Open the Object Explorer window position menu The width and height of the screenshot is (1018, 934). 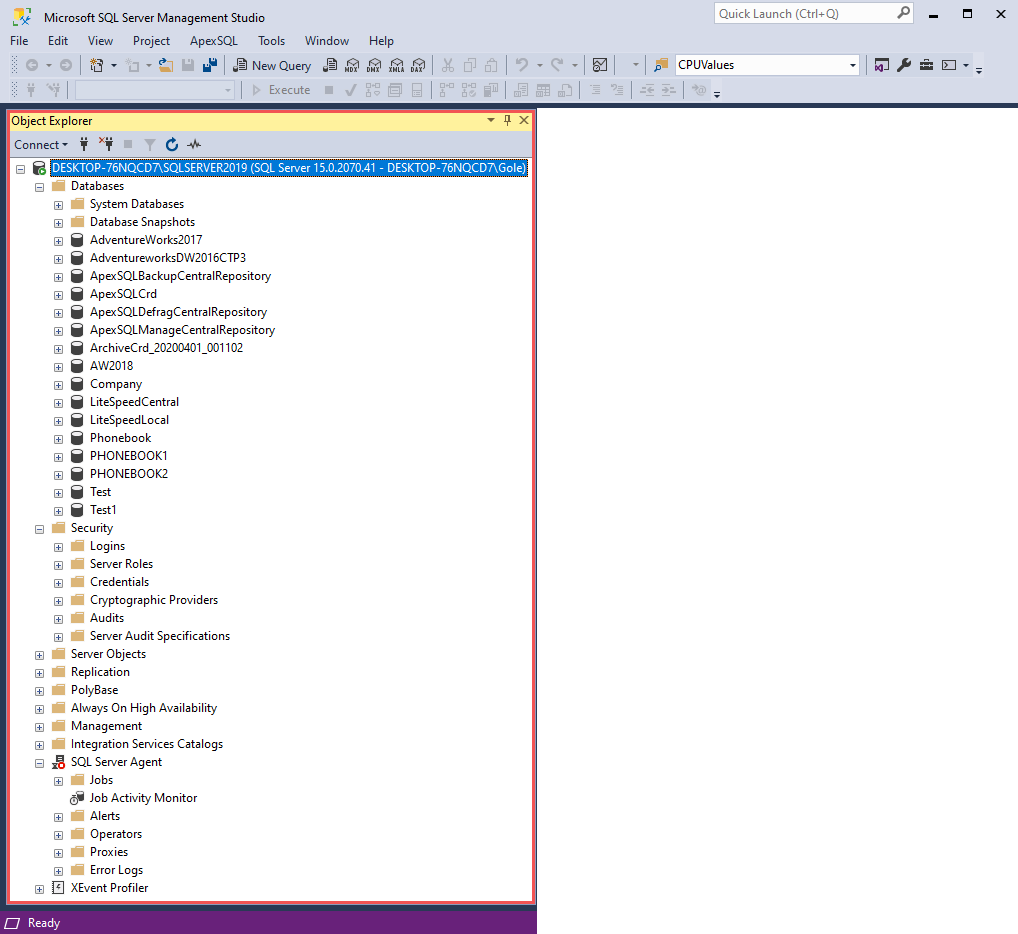[x=491, y=120]
